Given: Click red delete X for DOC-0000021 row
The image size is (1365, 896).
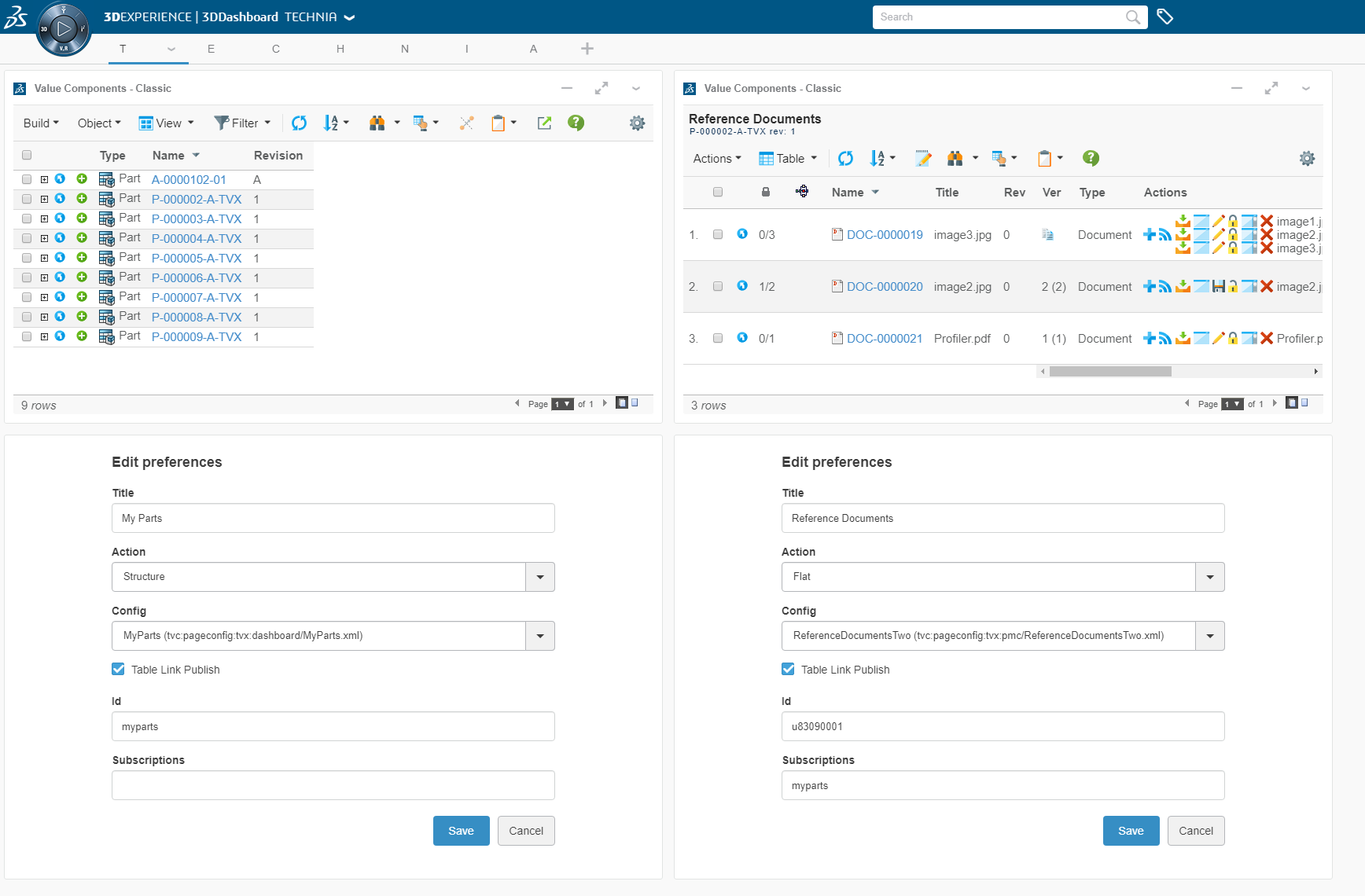Looking at the screenshot, I should click(1266, 339).
